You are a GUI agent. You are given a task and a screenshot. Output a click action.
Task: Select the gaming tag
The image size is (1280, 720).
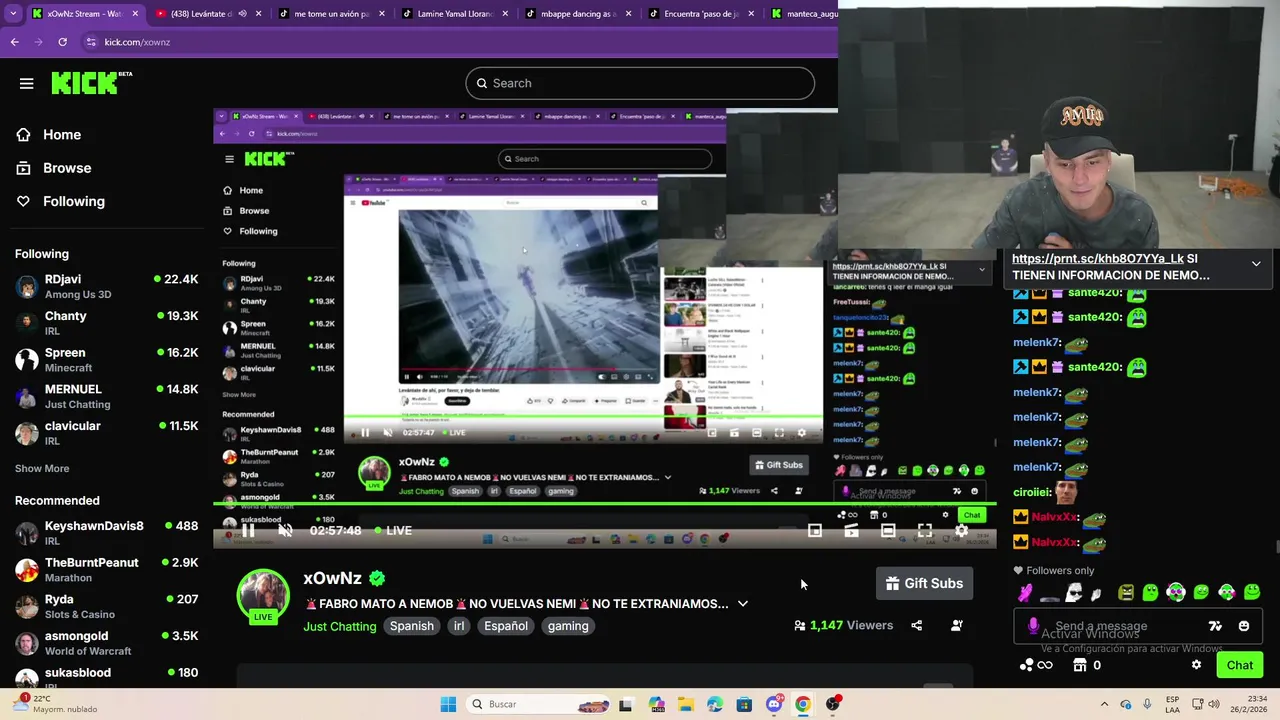(568, 626)
